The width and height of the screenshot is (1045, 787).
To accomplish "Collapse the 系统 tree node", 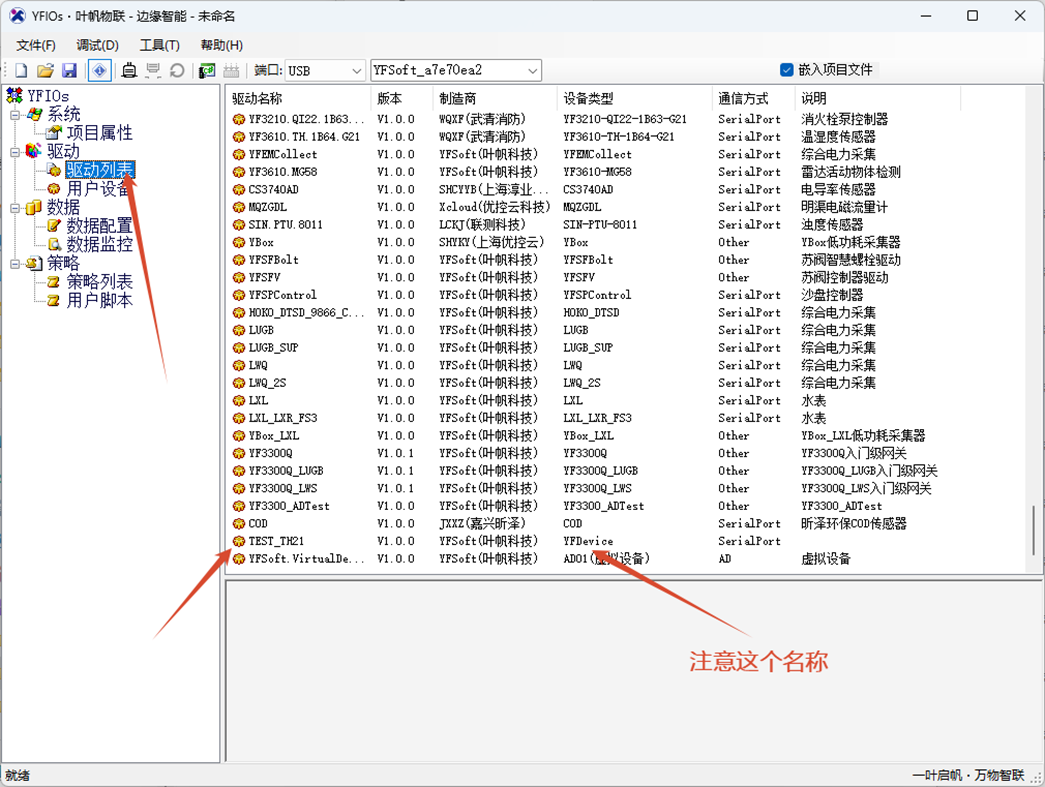I will pyautogui.click(x=15, y=115).
